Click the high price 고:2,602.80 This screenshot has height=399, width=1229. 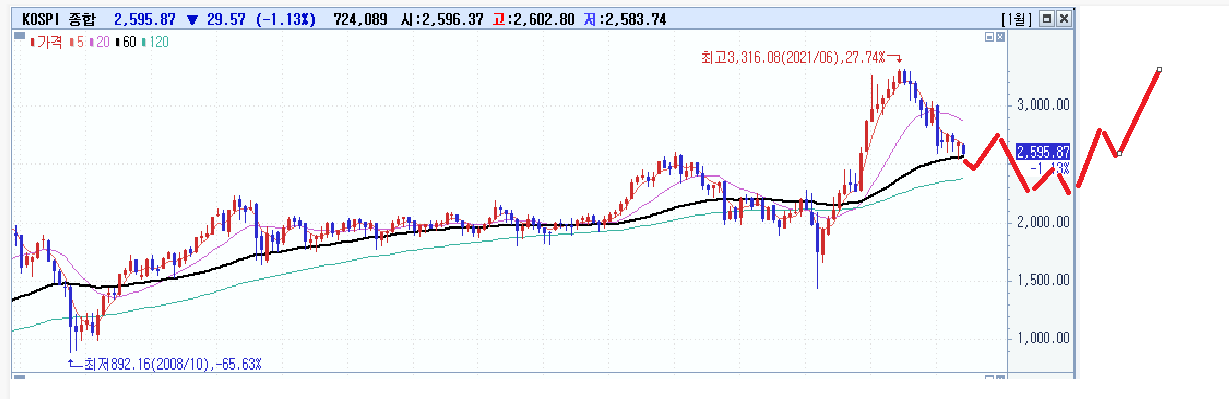533,19
